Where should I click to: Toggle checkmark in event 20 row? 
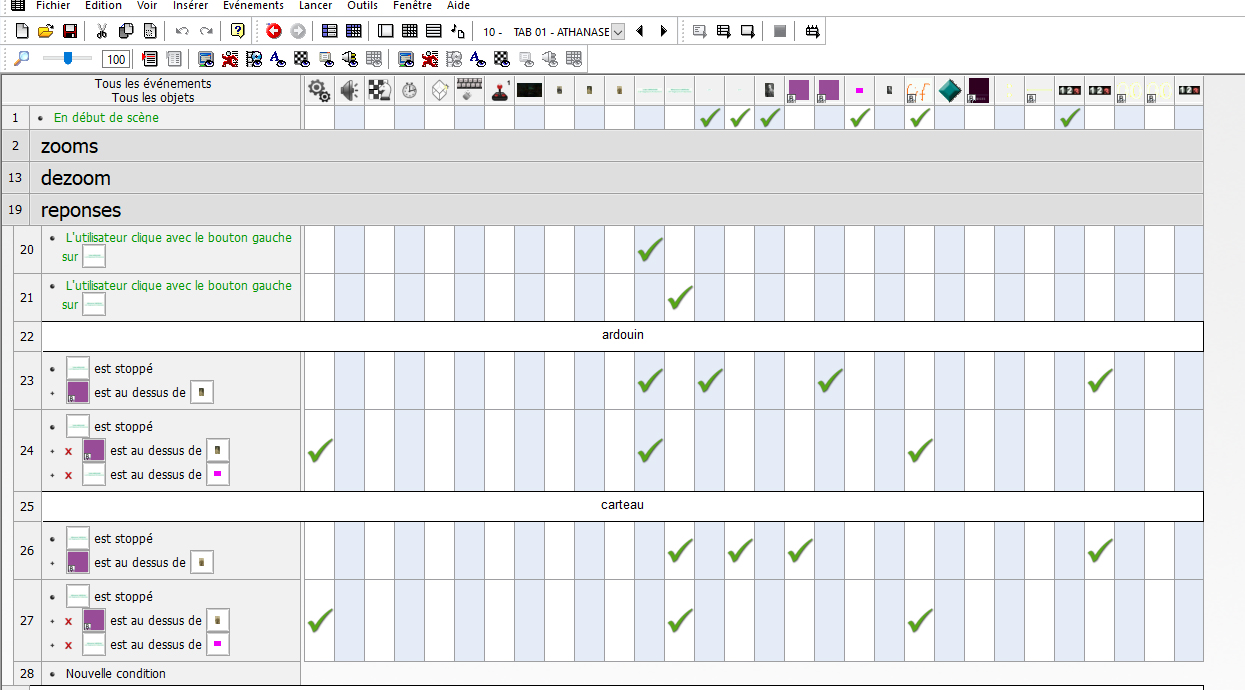point(650,250)
